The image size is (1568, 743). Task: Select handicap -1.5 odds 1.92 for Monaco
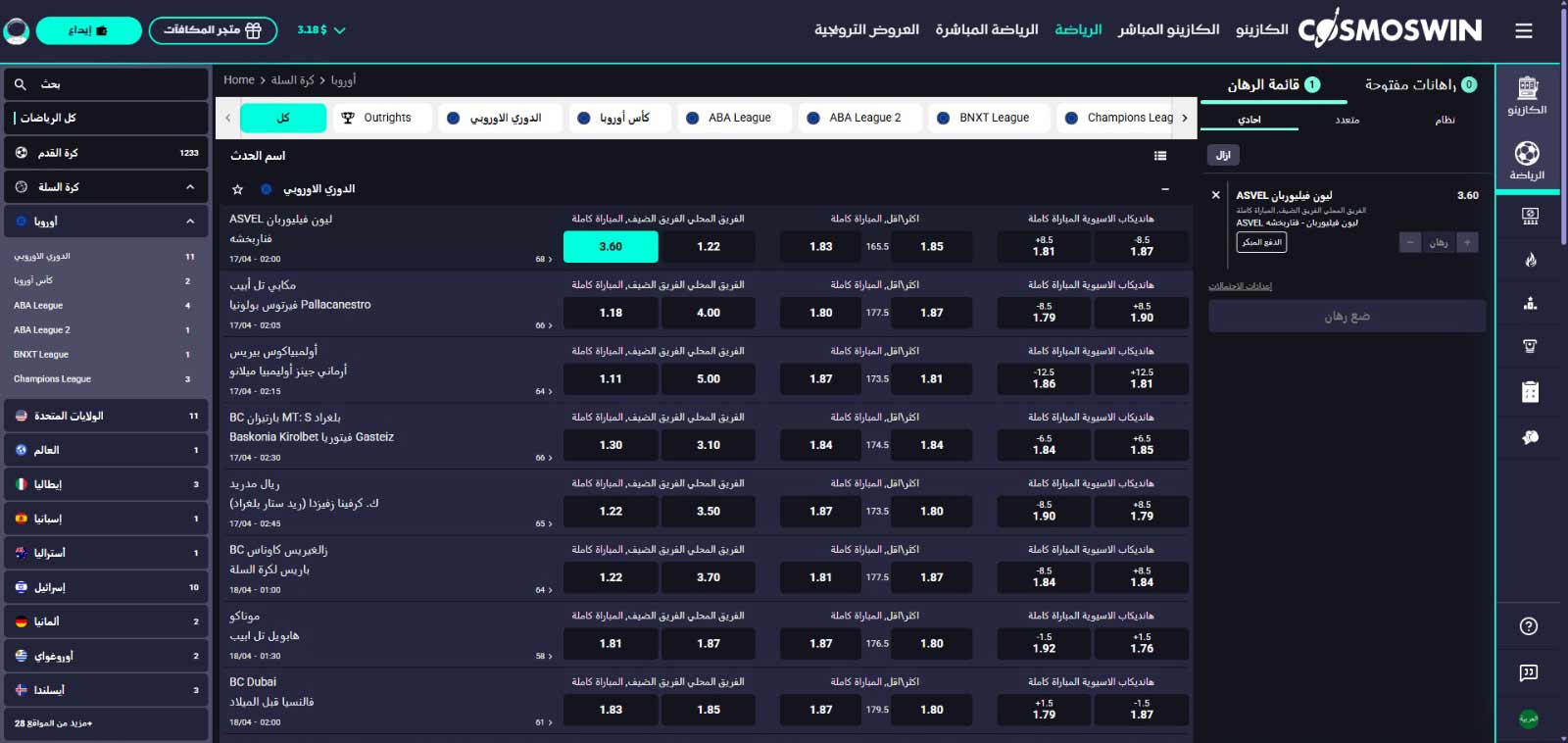(1044, 643)
